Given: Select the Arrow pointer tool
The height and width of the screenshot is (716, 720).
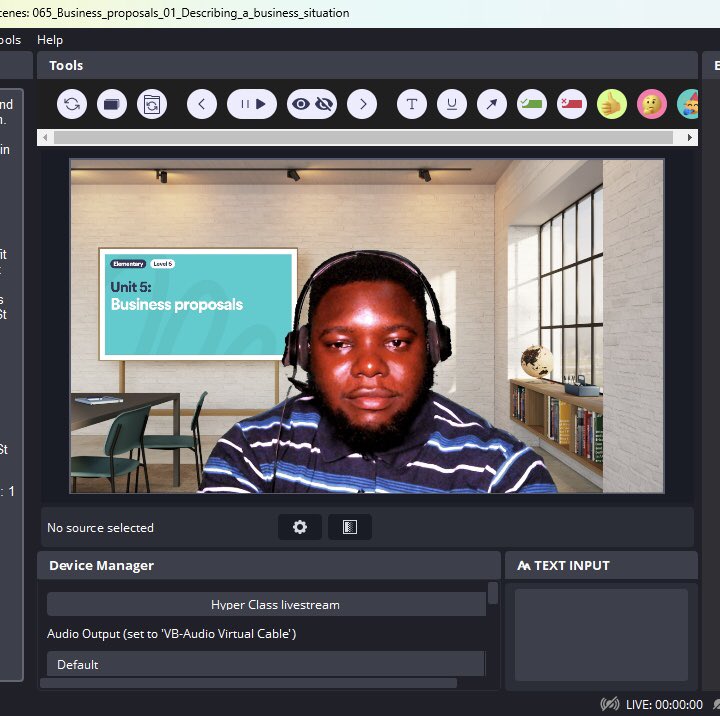Looking at the screenshot, I should point(492,104).
